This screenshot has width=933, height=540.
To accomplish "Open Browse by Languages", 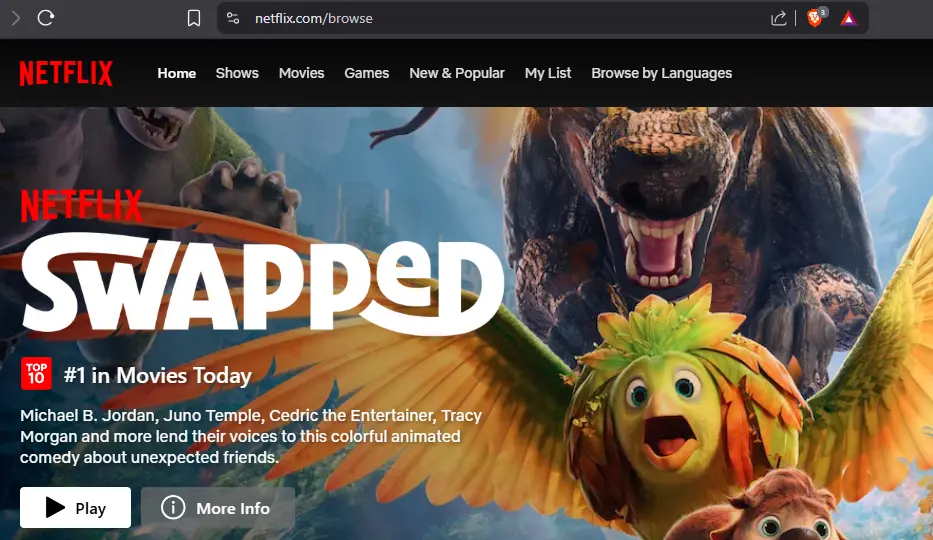I will pos(662,73).
